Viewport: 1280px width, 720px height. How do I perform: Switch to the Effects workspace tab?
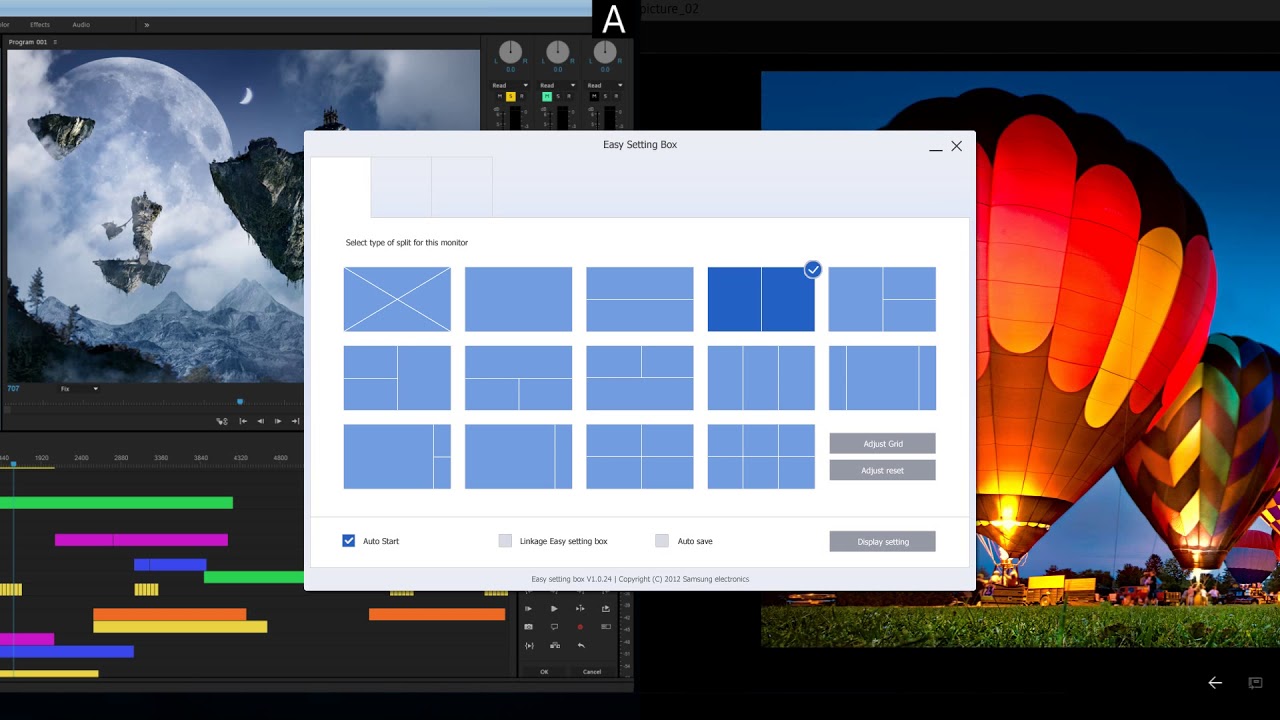click(x=40, y=25)
